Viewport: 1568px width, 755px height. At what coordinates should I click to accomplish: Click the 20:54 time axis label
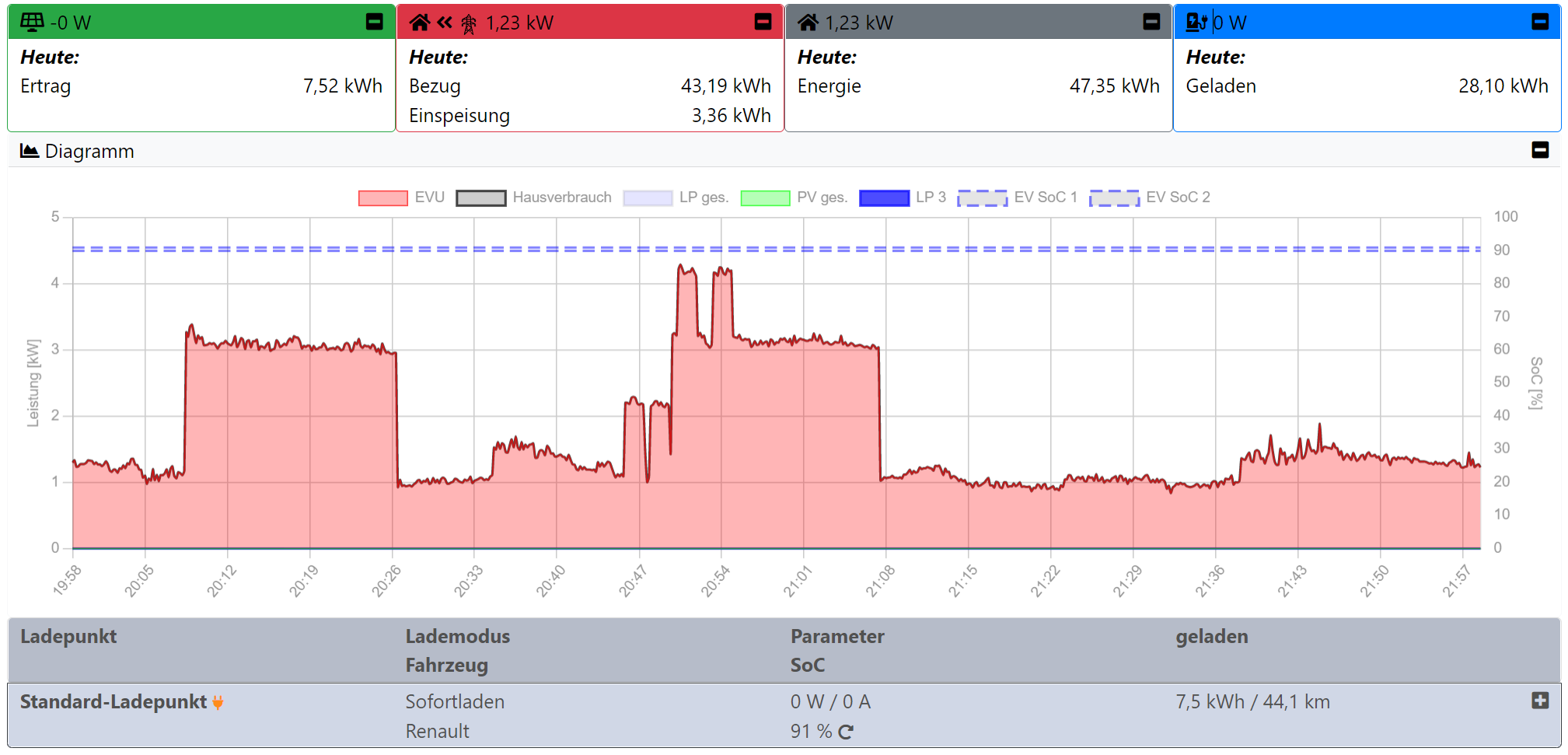point(715,582)
